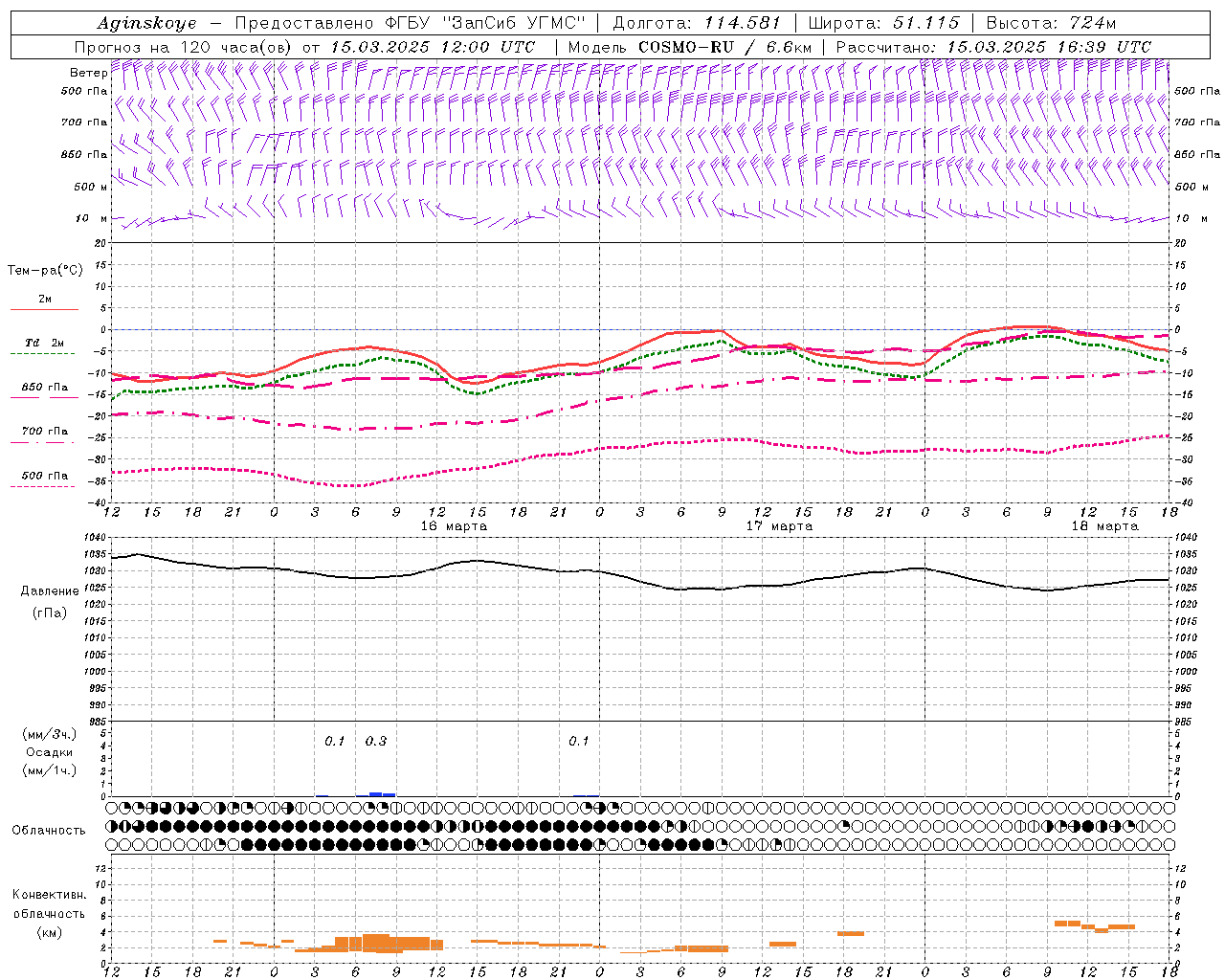Click "Рассчитано: 15.03.2025 16:39 UTC" timestamp
This screenshot has height=980, width=1225.
(993, 47)
